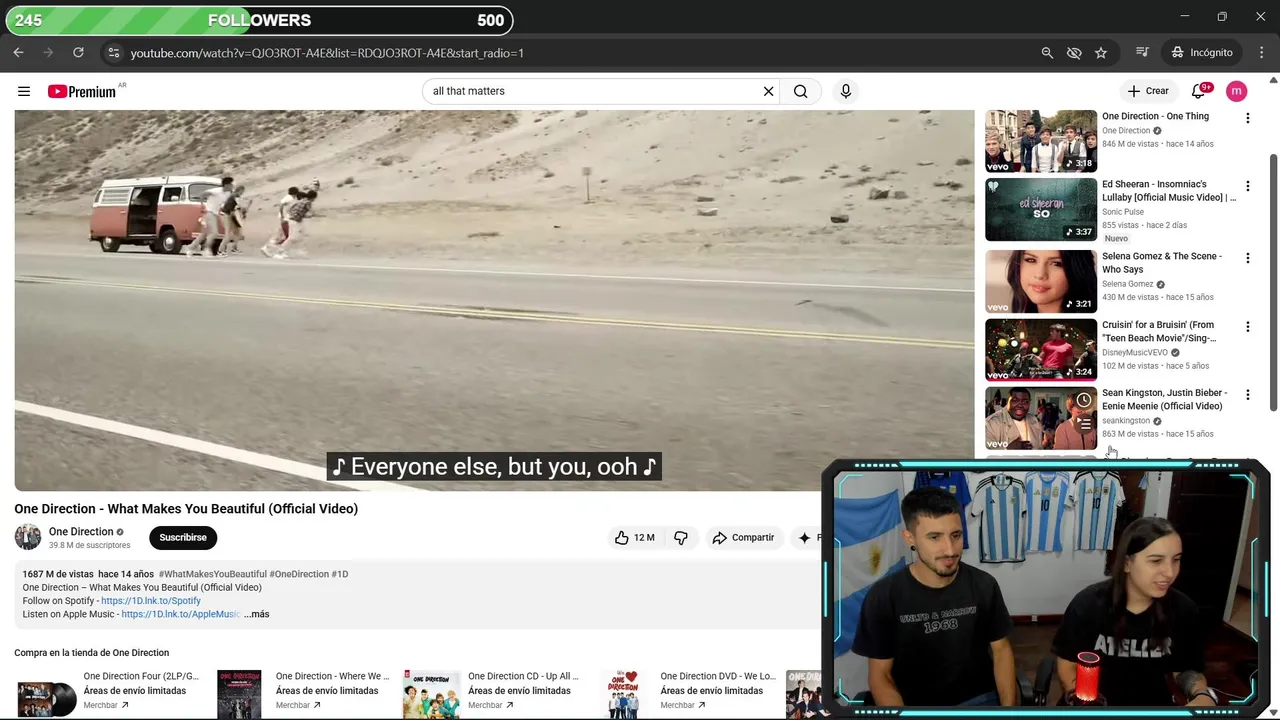Click the Incógnito profile button
Image resolution: width=1280 pixels, height=720 pixels.
(1202, 52)
